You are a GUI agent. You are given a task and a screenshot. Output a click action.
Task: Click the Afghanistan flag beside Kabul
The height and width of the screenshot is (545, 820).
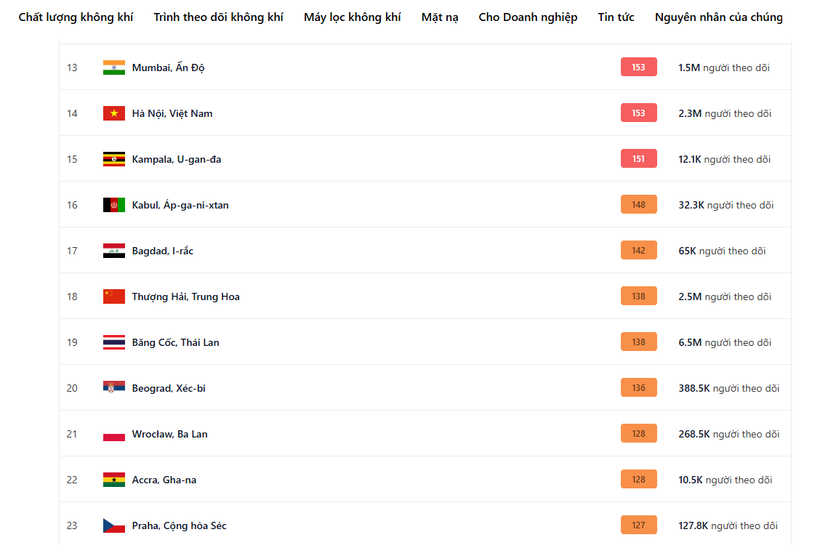coord(113,205)
